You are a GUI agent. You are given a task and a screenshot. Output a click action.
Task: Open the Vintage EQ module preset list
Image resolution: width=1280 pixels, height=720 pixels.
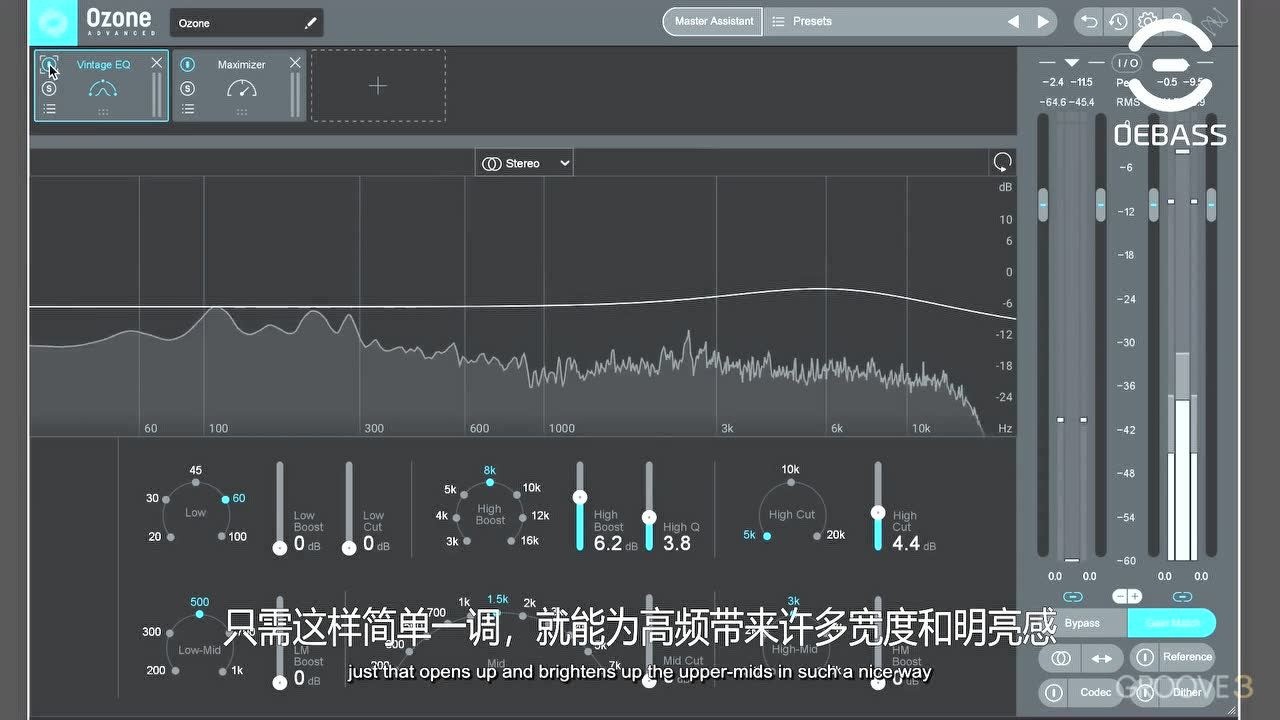tap(49, 109)
